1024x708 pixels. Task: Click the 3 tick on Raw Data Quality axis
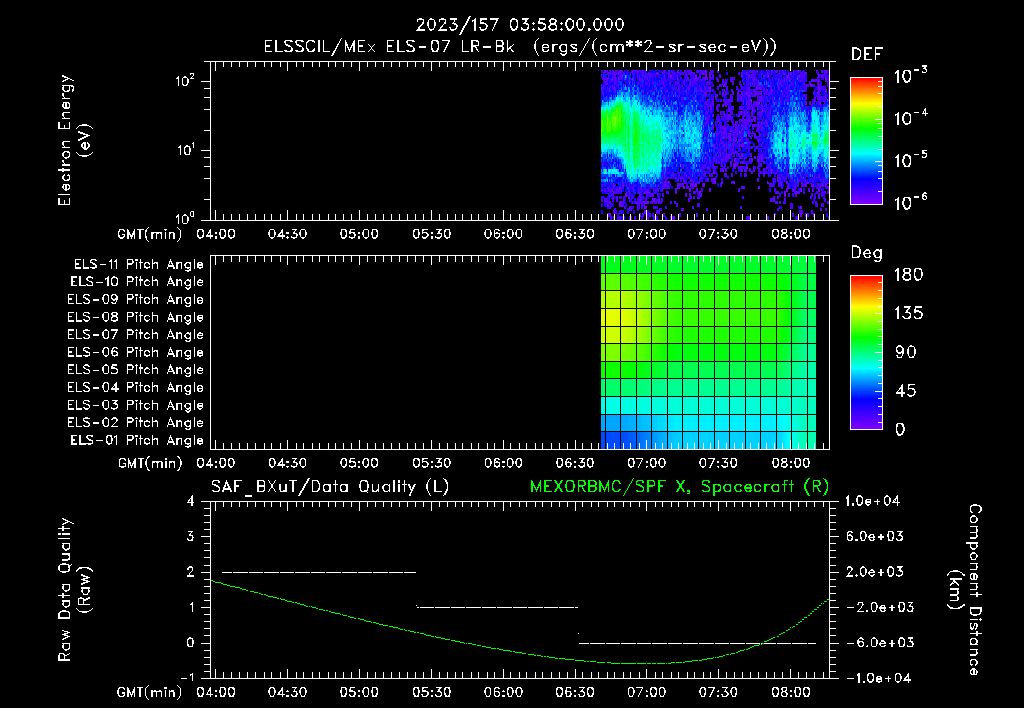pos(191,536)
